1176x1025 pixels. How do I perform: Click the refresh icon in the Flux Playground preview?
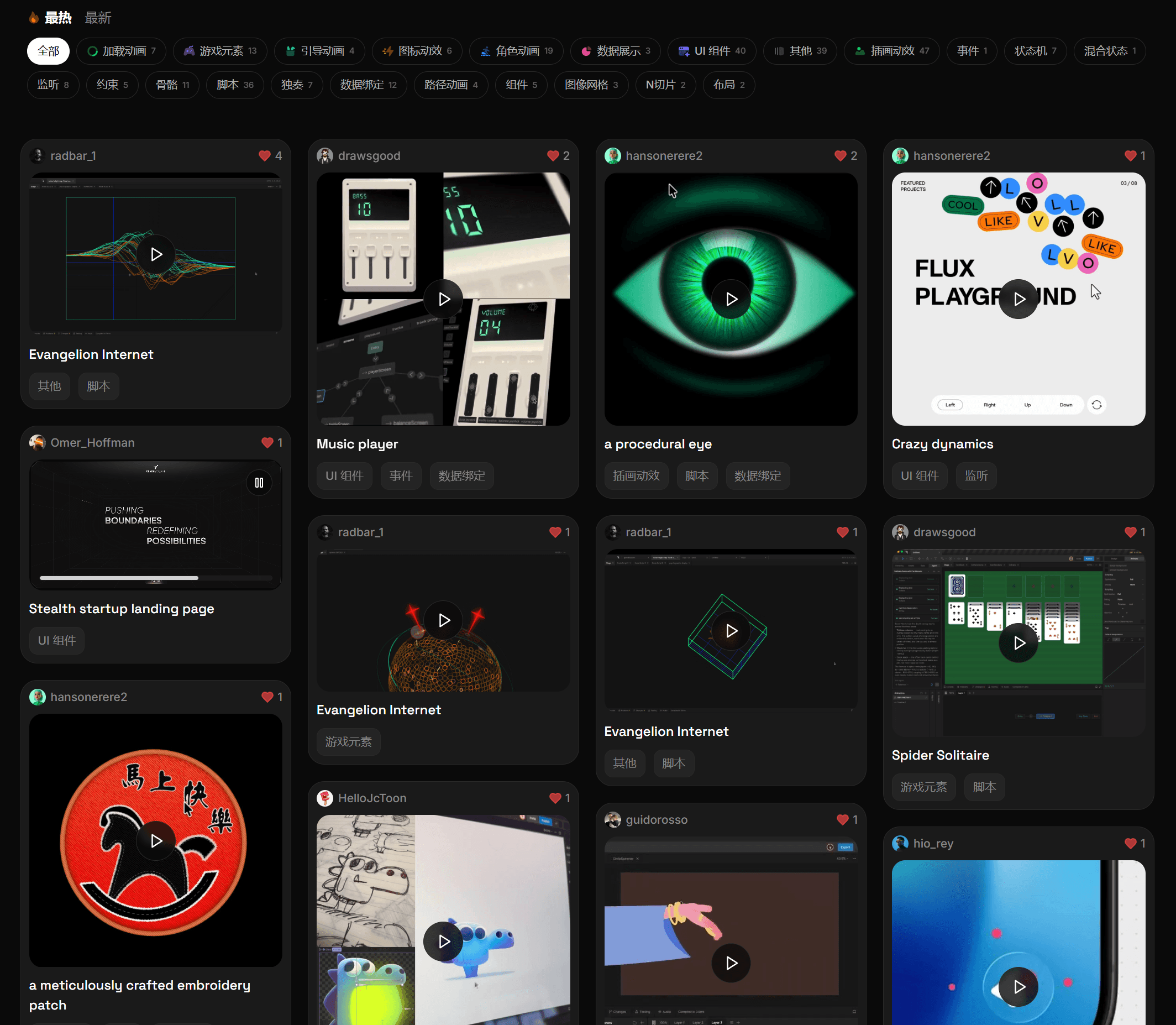tap(1096, 404)
